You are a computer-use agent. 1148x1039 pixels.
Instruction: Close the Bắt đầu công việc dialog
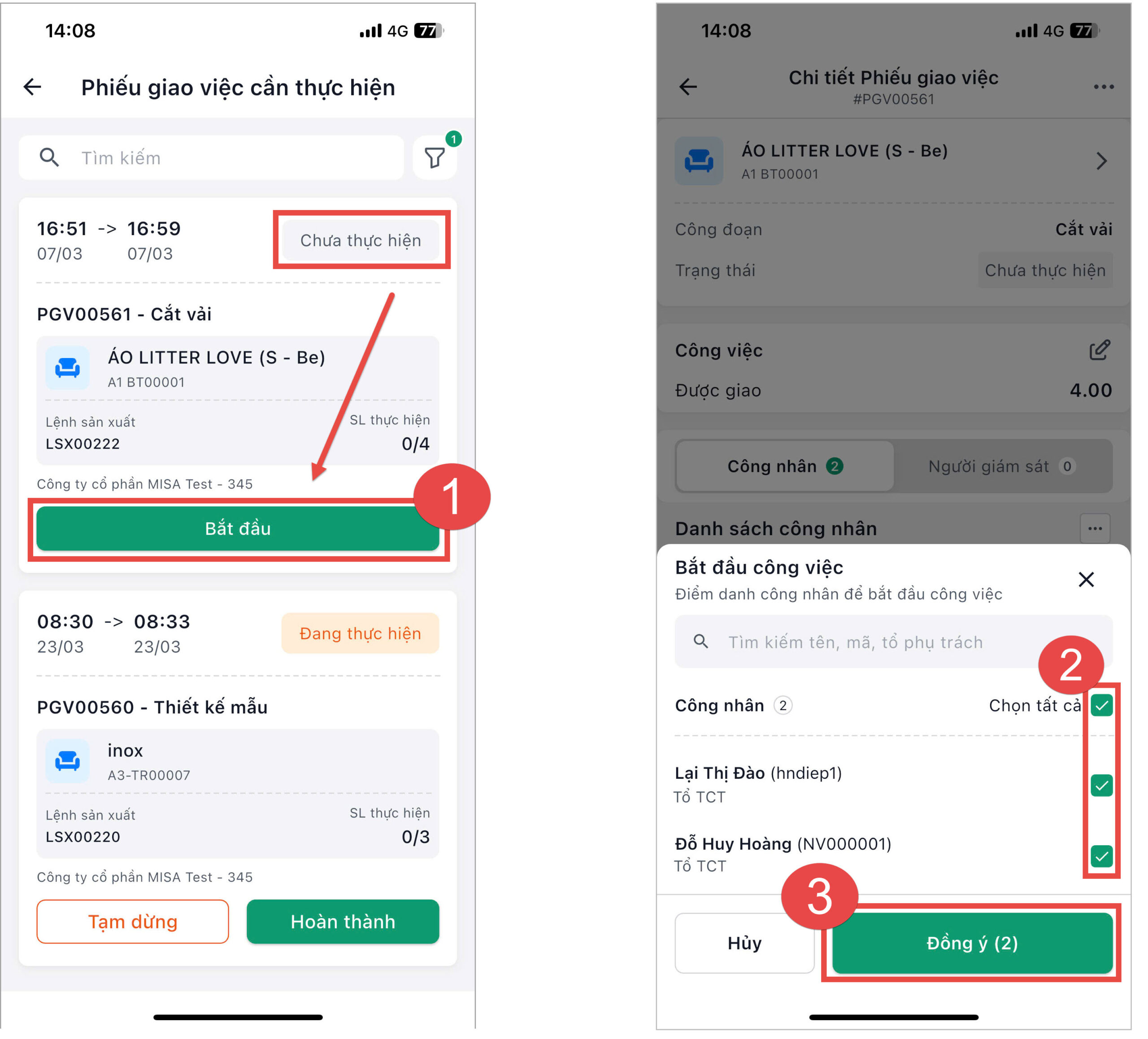tap(1087, 580)
